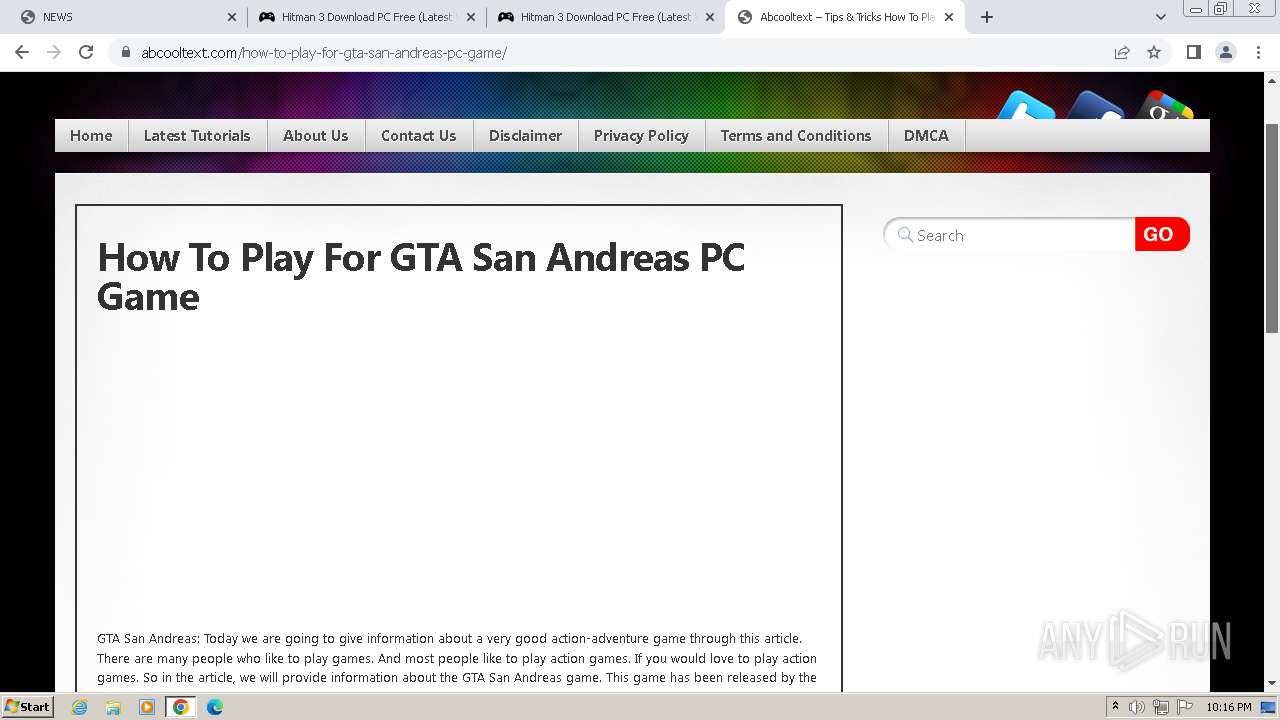Click the Twitter social icon
Screen dimensions: 1280x720
pos(1027,106)
